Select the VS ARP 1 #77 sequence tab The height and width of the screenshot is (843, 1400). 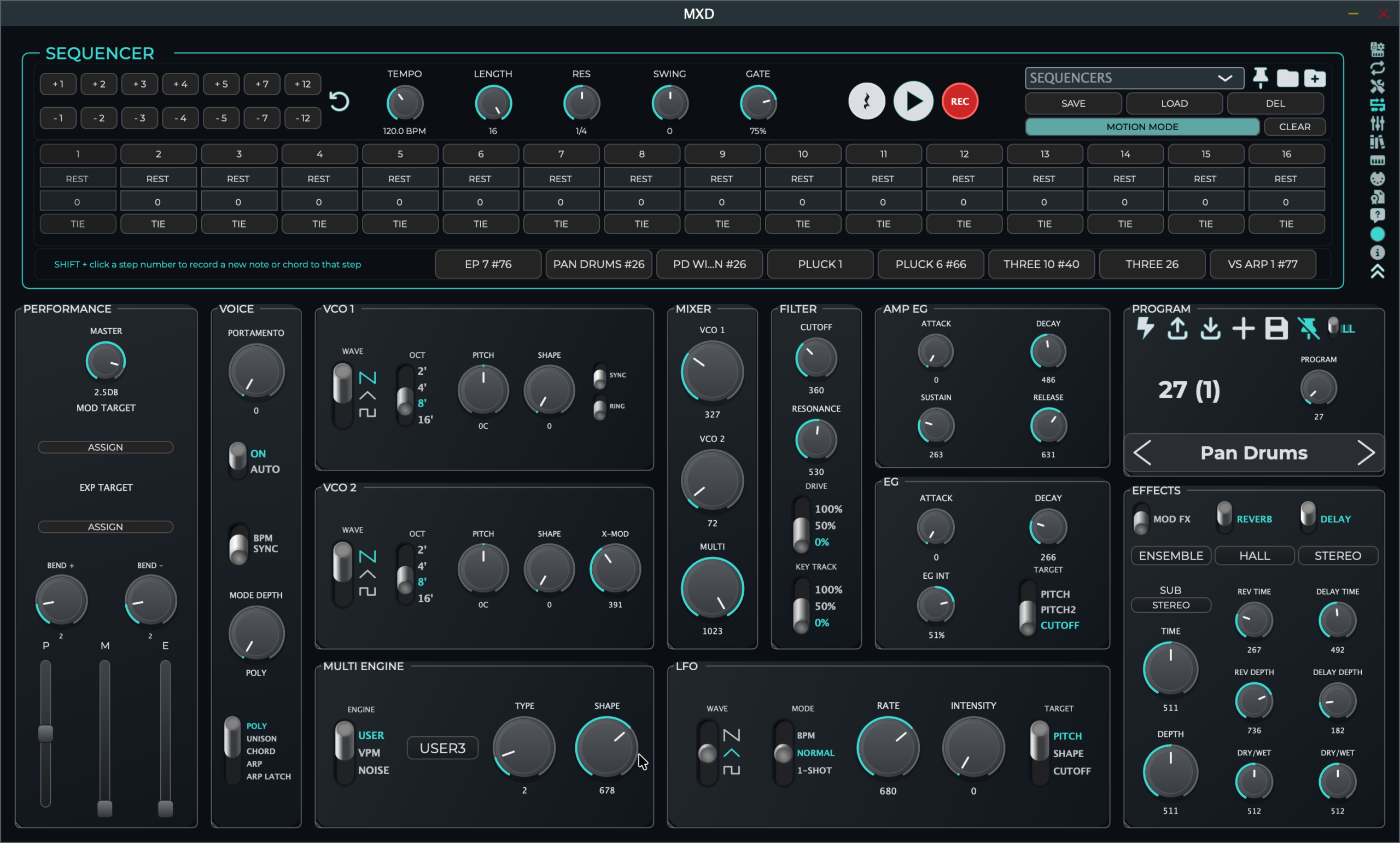(x=1262, y=264)
